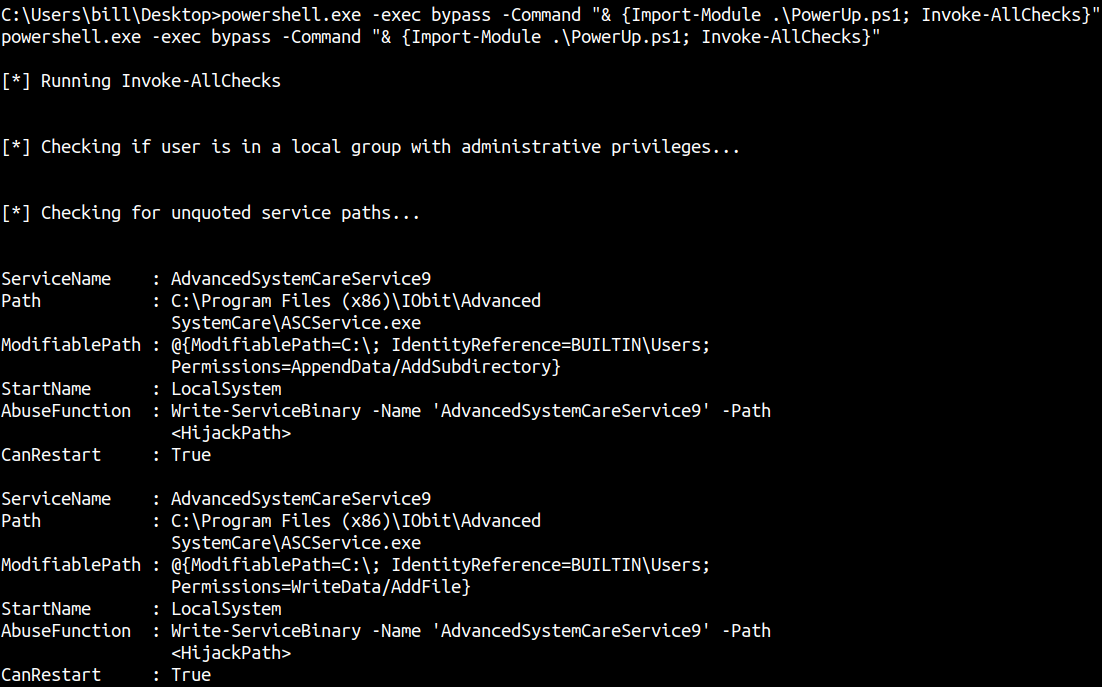Click 'Permissions=WriteData/AddFile}' text
Viewport: 1102px width, 687px height.
tap(321, 587)
